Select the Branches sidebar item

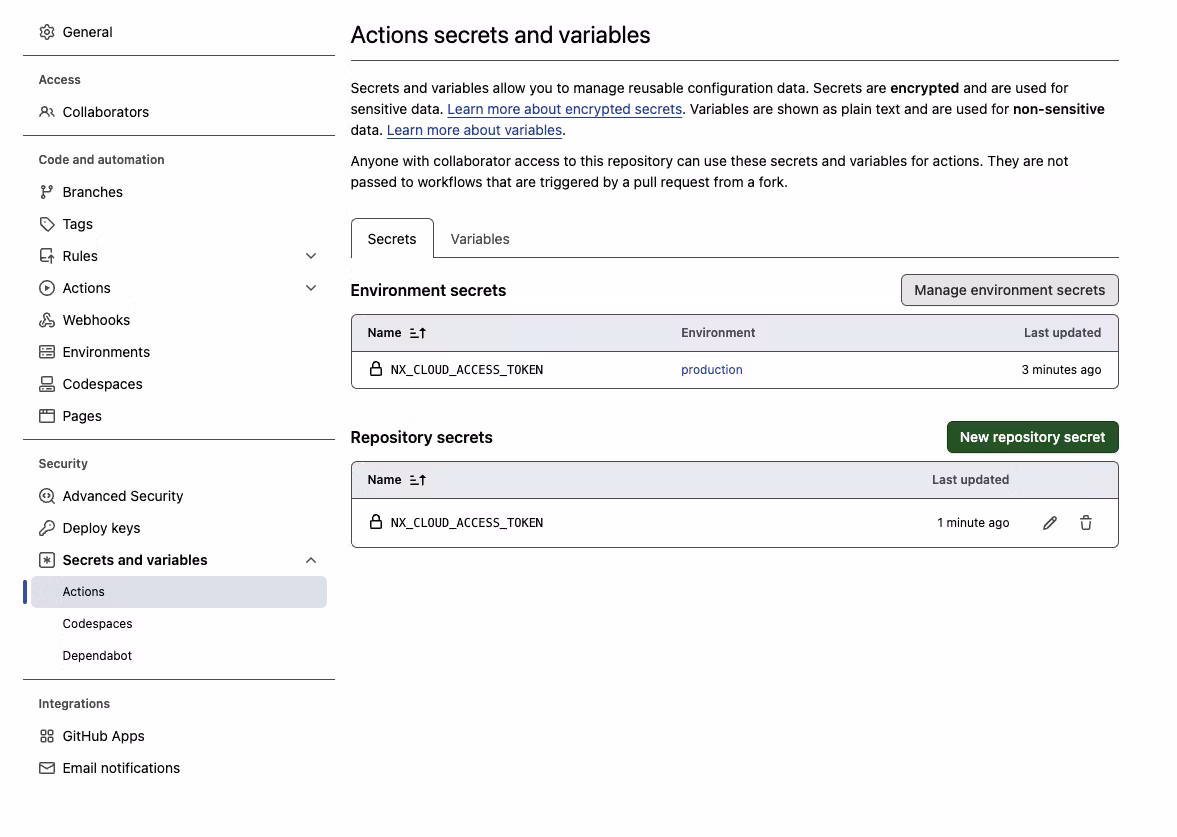[93, 191]
